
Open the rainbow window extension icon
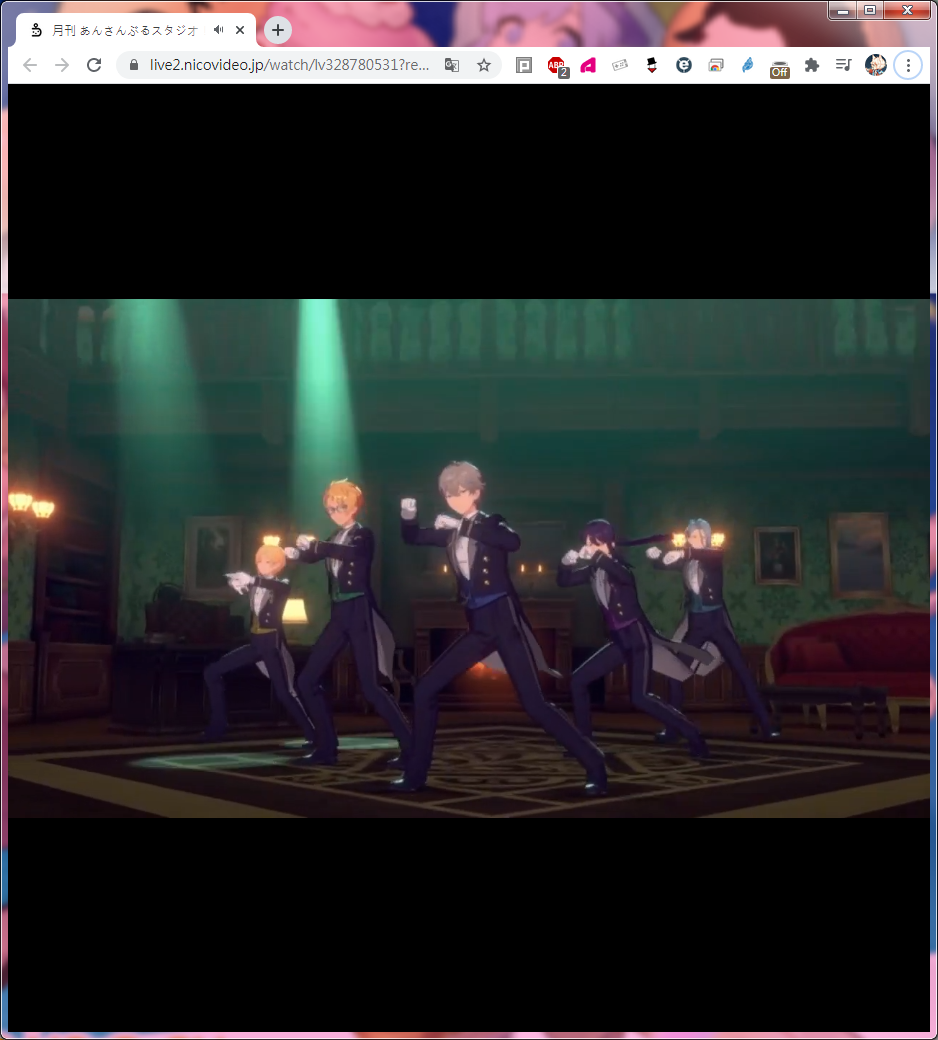click(716, 65)
